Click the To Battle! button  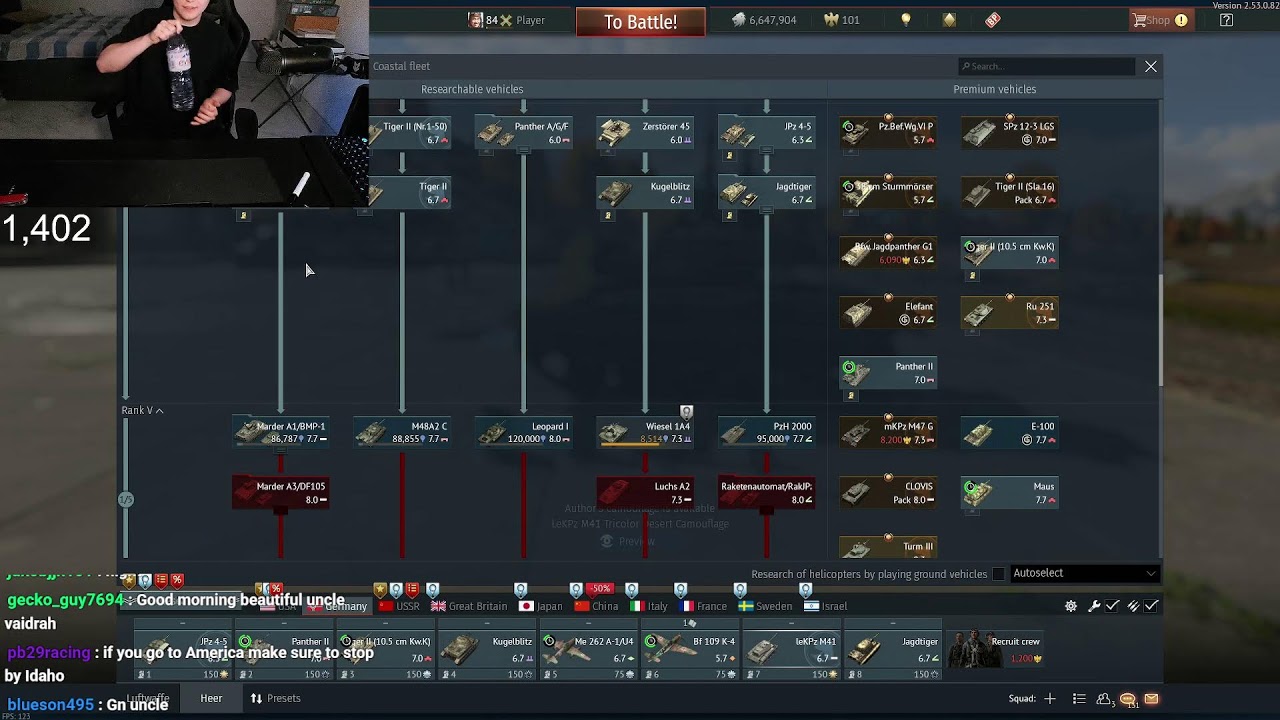click(x=640, y=22)
